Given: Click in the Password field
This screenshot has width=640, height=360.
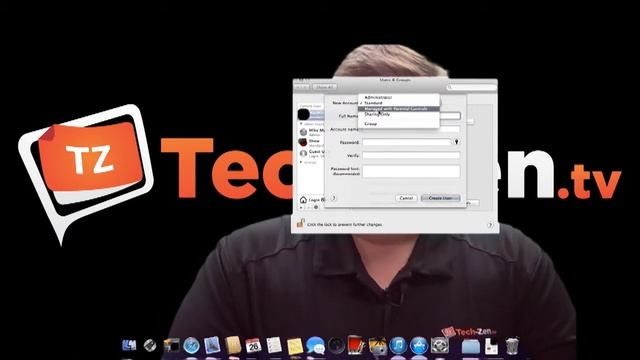Looking at the screenshot, I should pos(407,142).
